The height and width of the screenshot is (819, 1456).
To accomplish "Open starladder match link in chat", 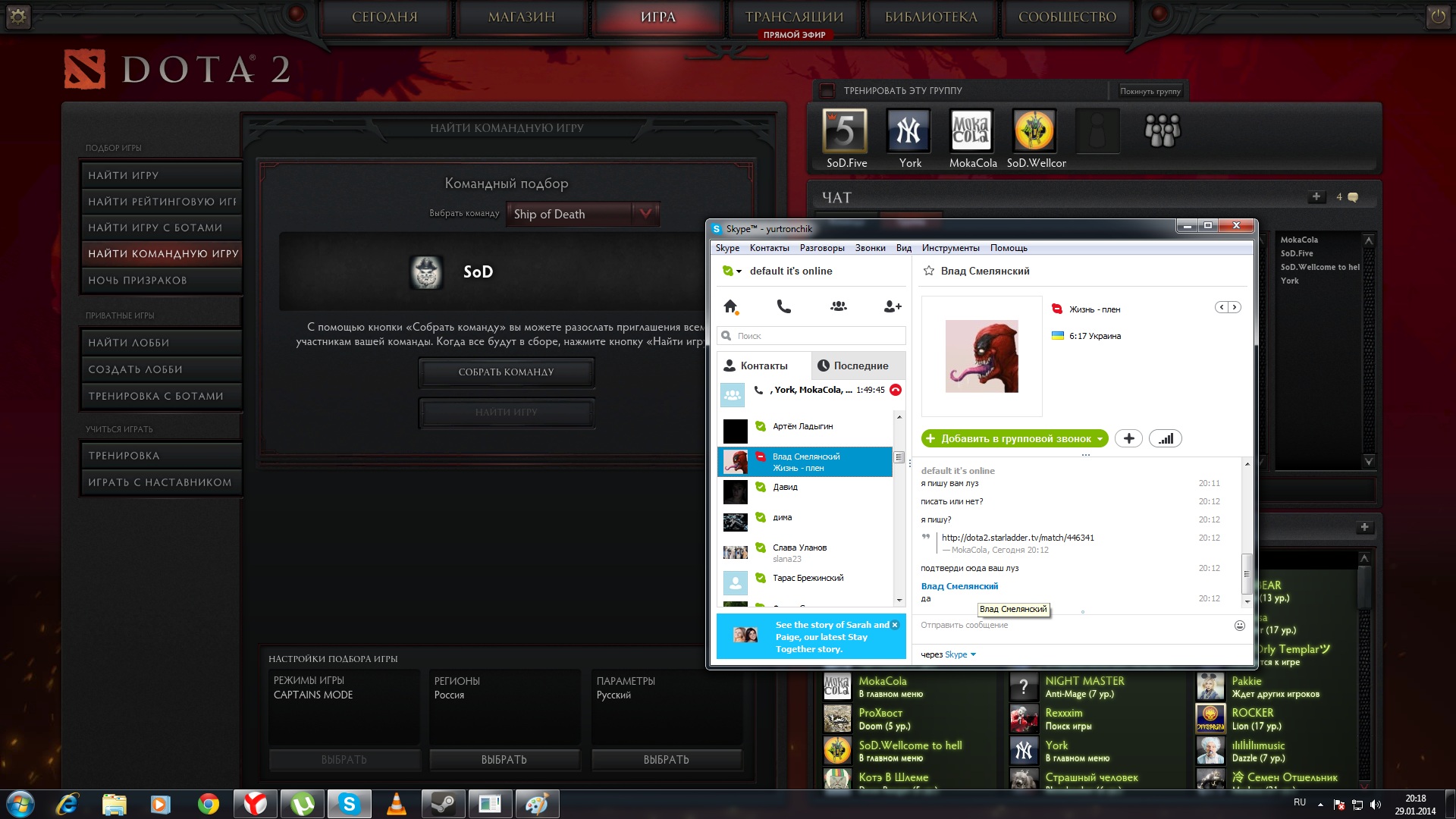I will 1018,538.
